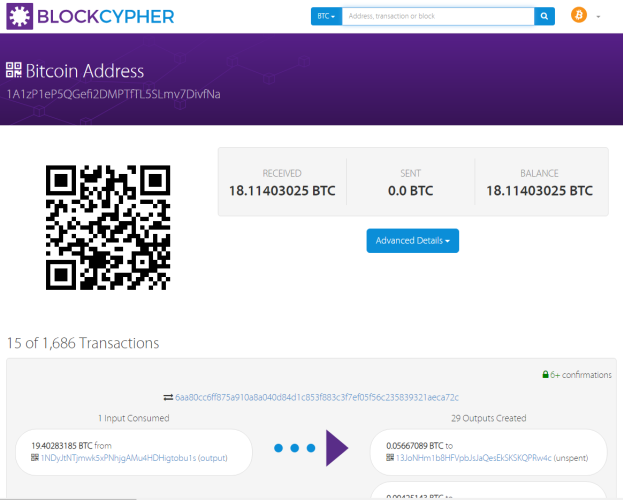Click the large QR code image
The width and height of the screenshot is (623, 500).
click(x=108, y=227)
